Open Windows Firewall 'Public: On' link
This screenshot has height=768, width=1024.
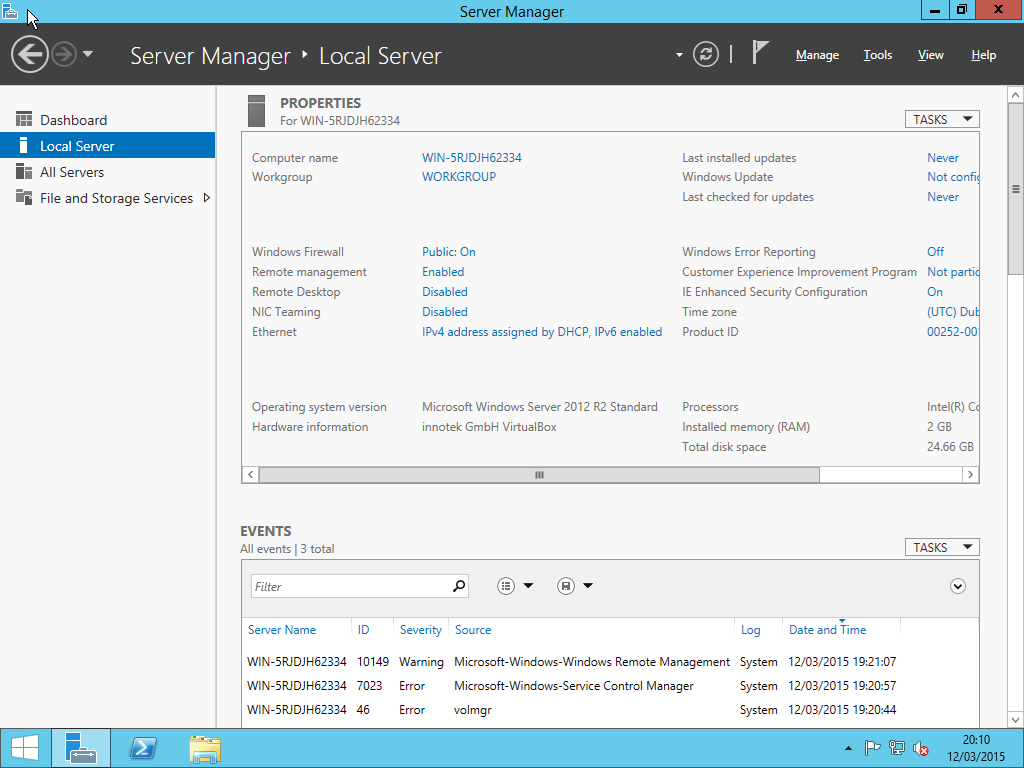(449, 251)
